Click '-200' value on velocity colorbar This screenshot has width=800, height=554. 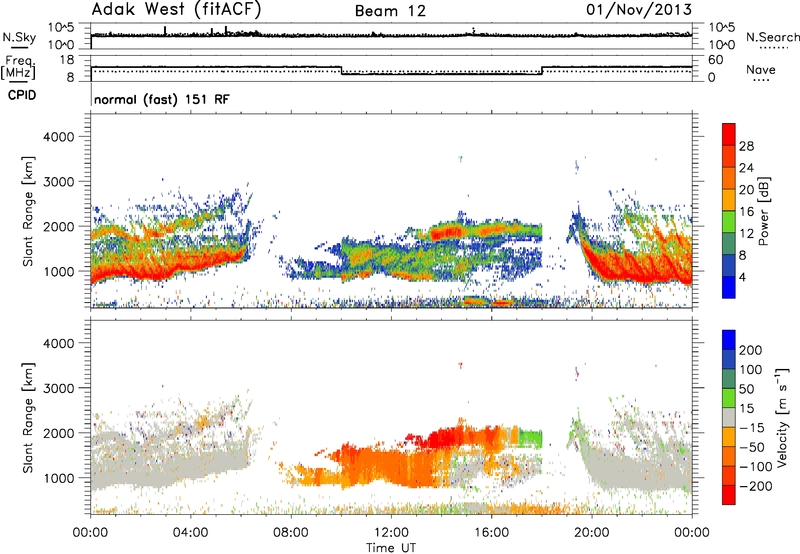coord(757,486)
